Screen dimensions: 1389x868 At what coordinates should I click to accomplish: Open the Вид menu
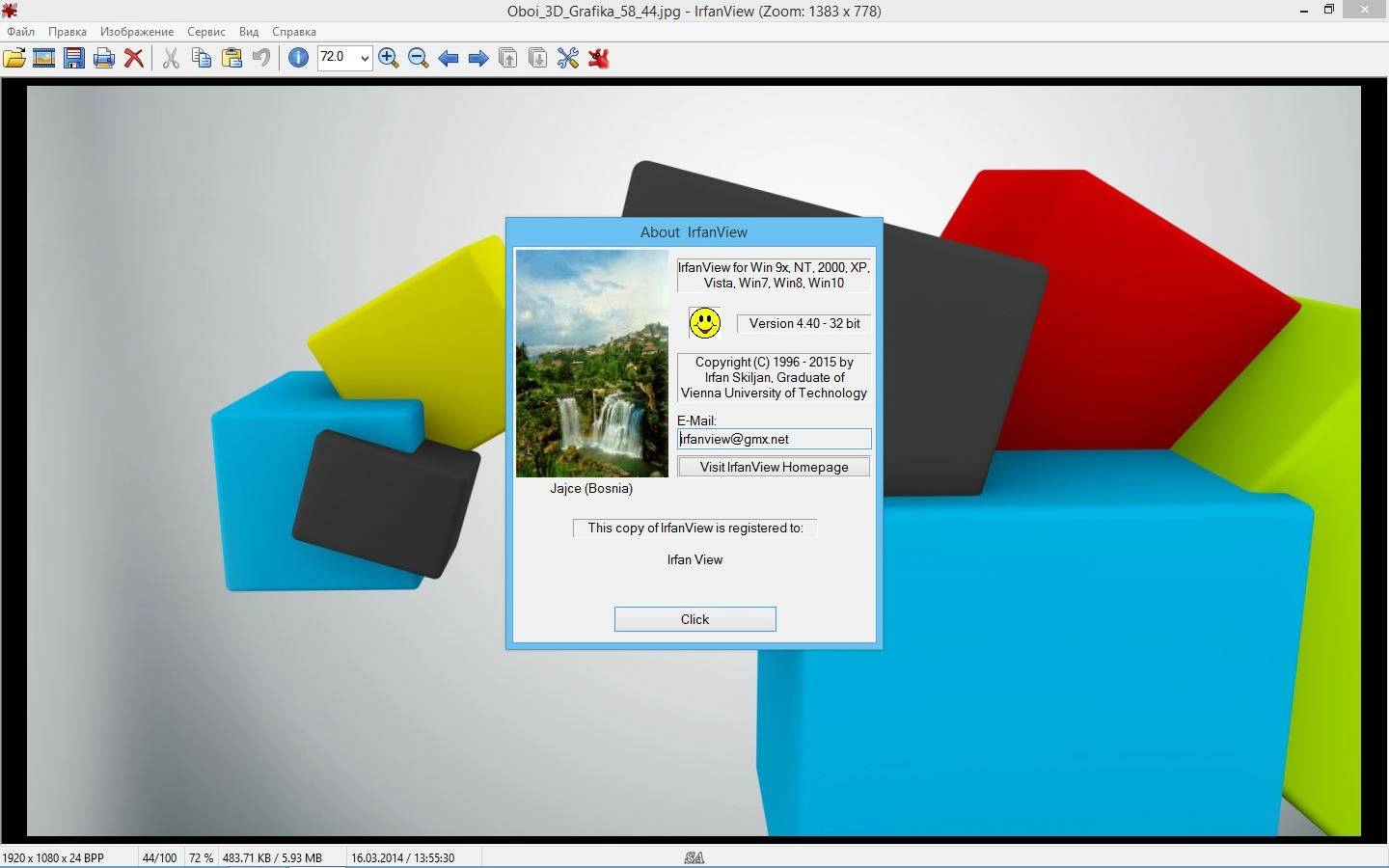pyautogui.click(x=249, y=32)
